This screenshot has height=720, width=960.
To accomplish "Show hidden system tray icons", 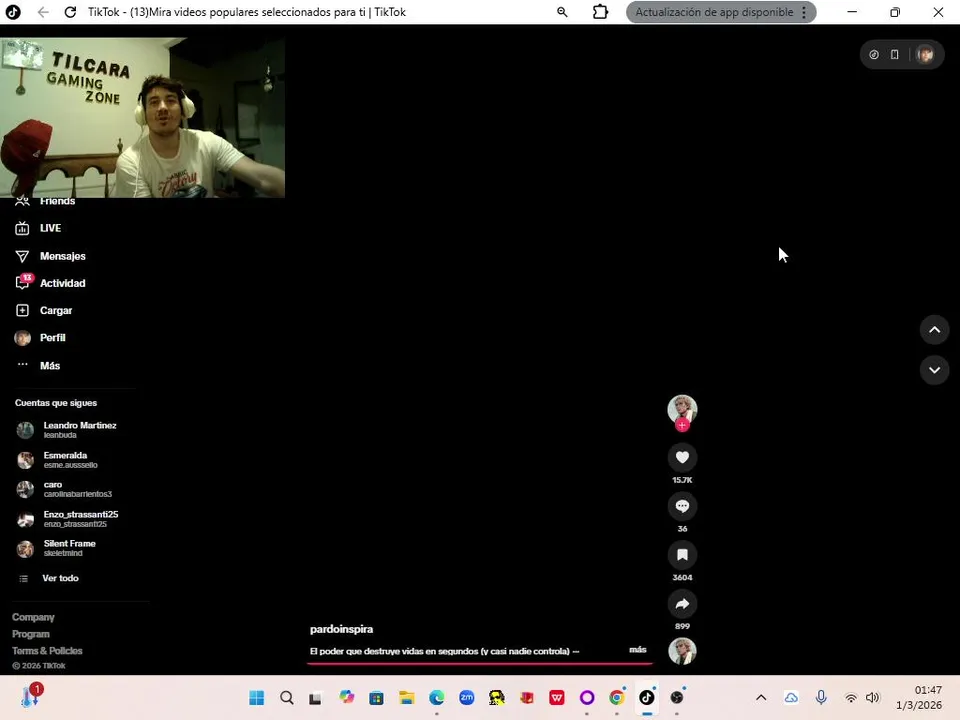I will click(x=761, y=697).
